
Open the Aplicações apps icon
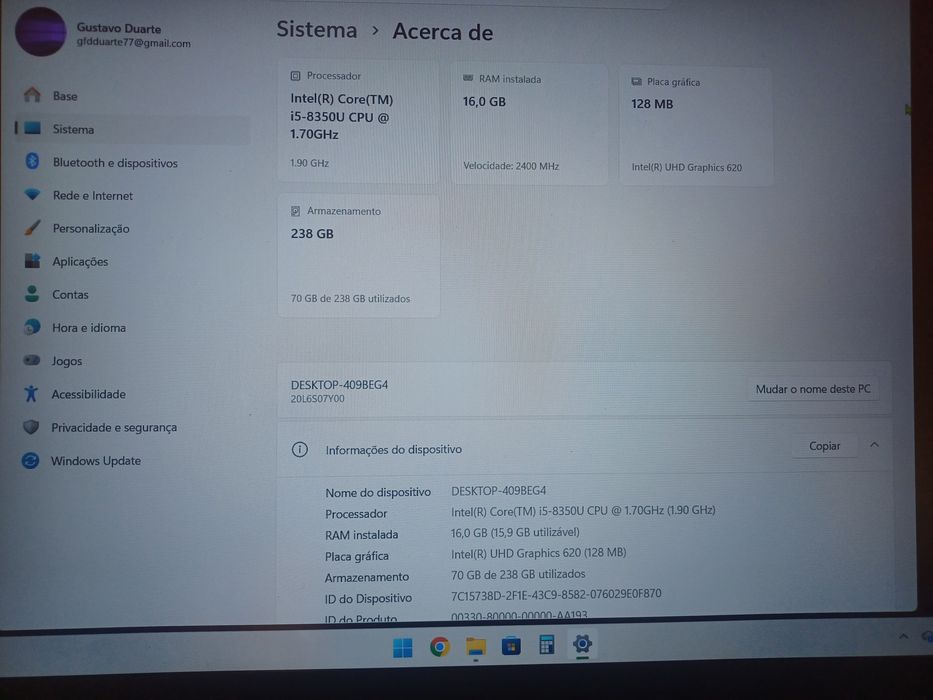click(32, 260)
